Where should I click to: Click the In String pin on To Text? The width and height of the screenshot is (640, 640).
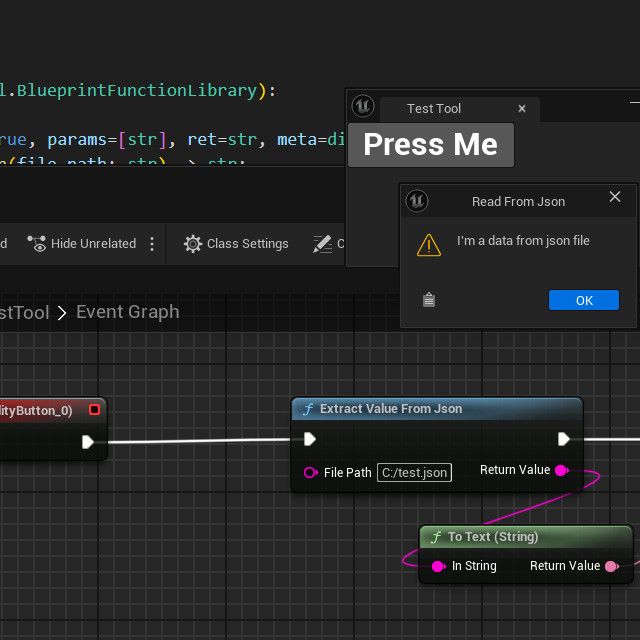tap(438, 566)
